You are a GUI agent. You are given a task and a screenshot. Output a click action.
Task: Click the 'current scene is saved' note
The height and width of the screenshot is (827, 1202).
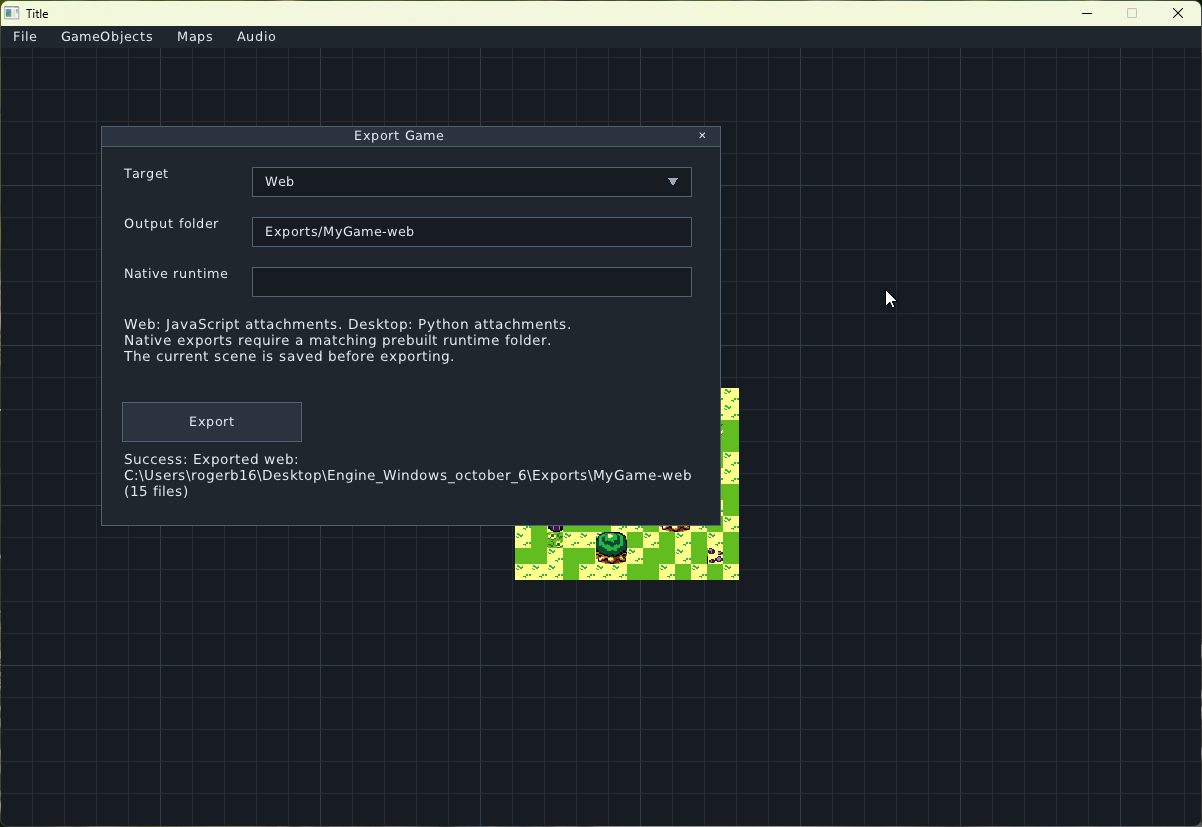[289, 357]
